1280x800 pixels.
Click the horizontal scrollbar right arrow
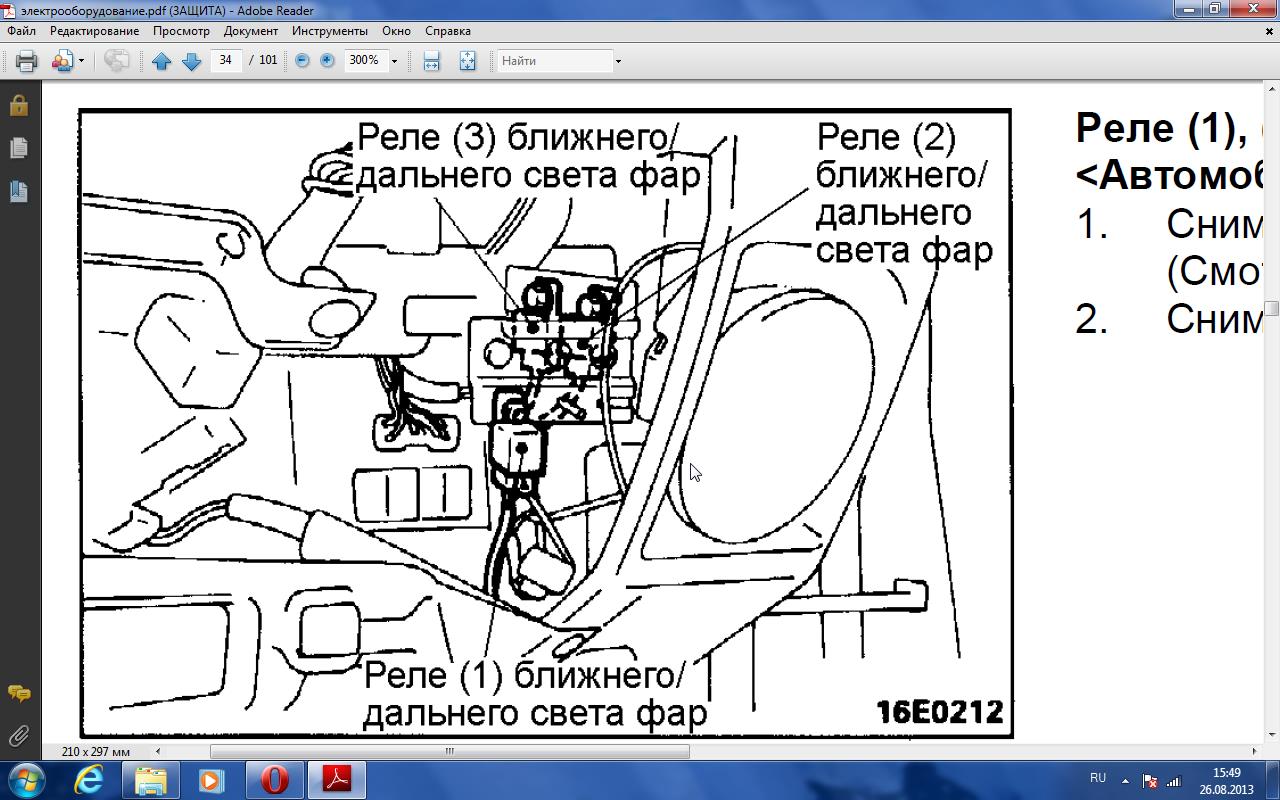click(1254, 751)
